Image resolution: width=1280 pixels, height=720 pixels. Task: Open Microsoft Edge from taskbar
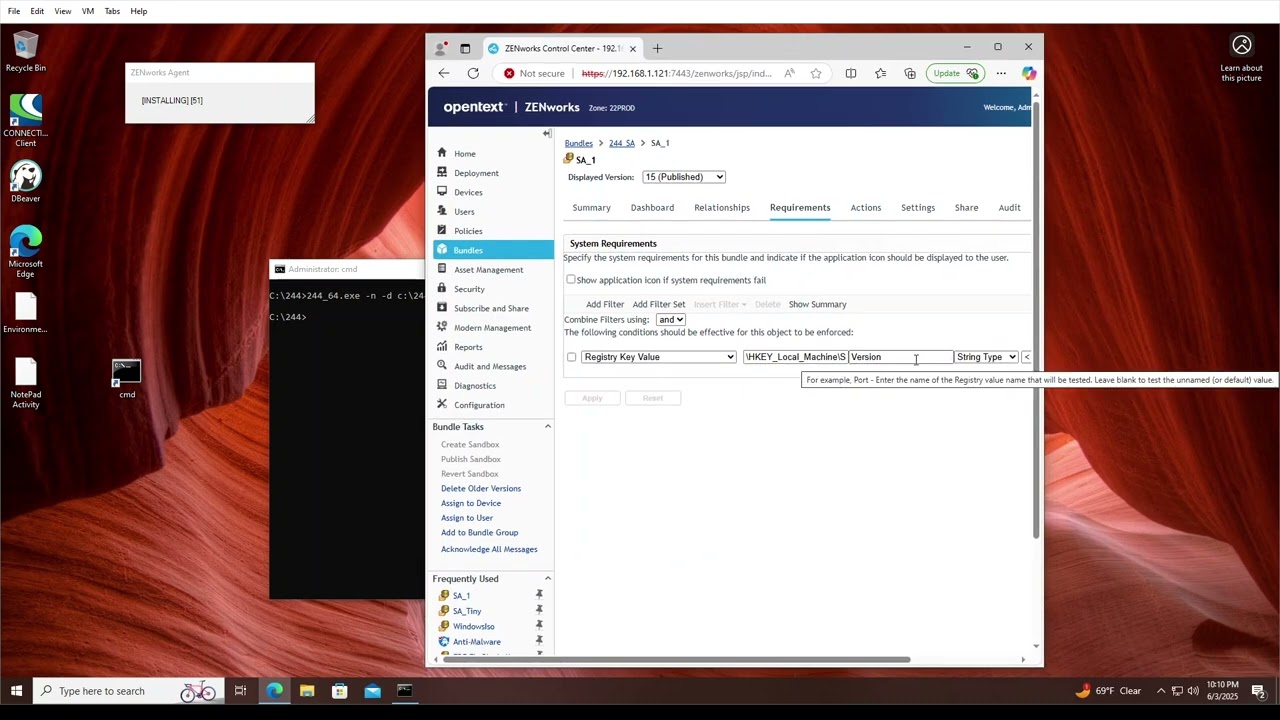tap(274, 691)
